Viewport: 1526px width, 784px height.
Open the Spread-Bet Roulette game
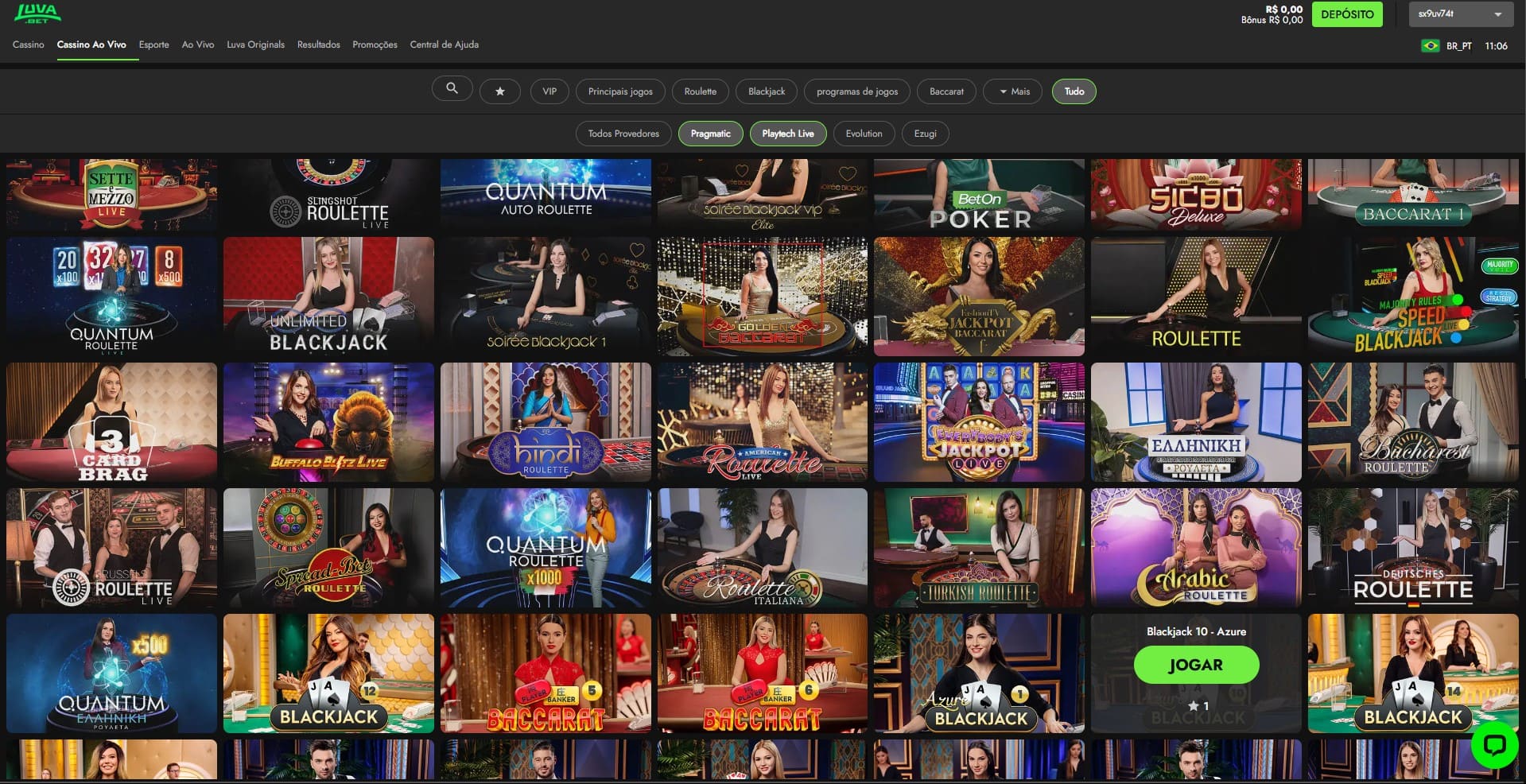(x=328, y=548)
